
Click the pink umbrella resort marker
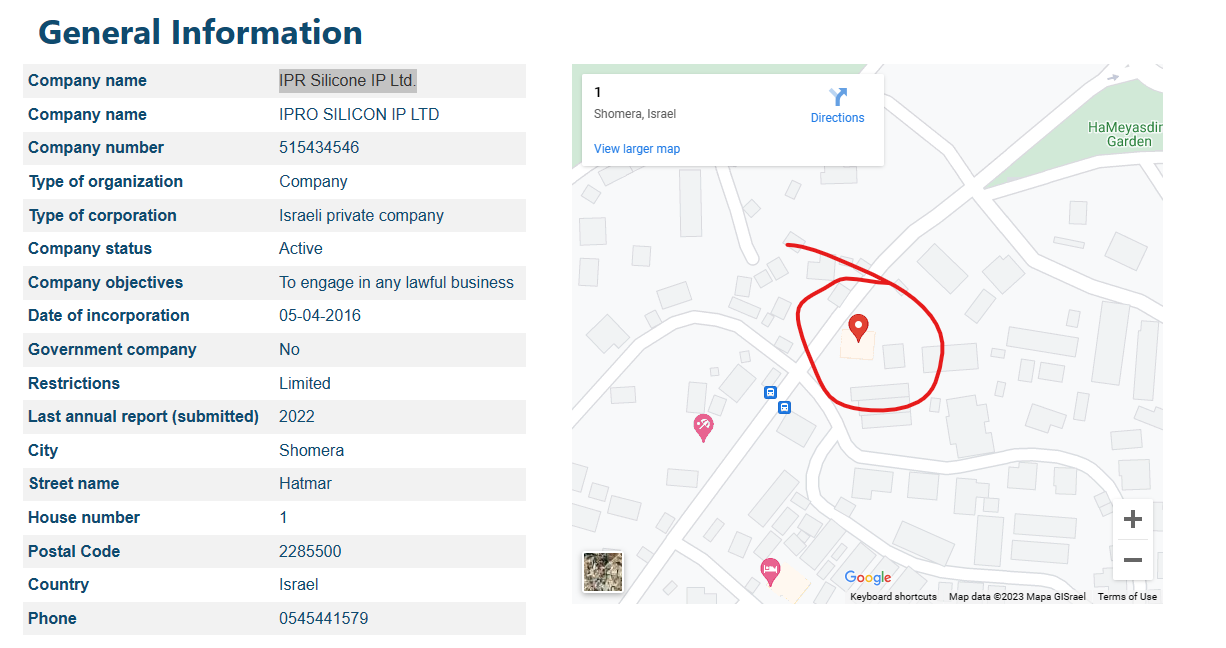point(704,427)
